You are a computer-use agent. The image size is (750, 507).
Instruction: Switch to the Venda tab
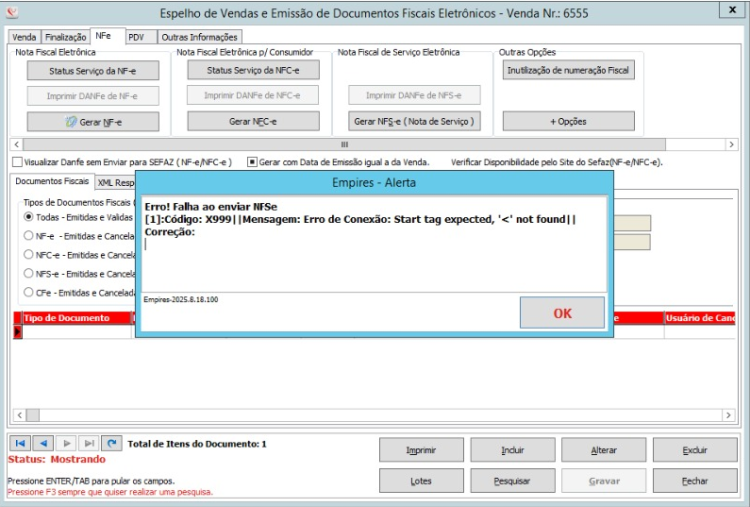click(x=24, y=37)
